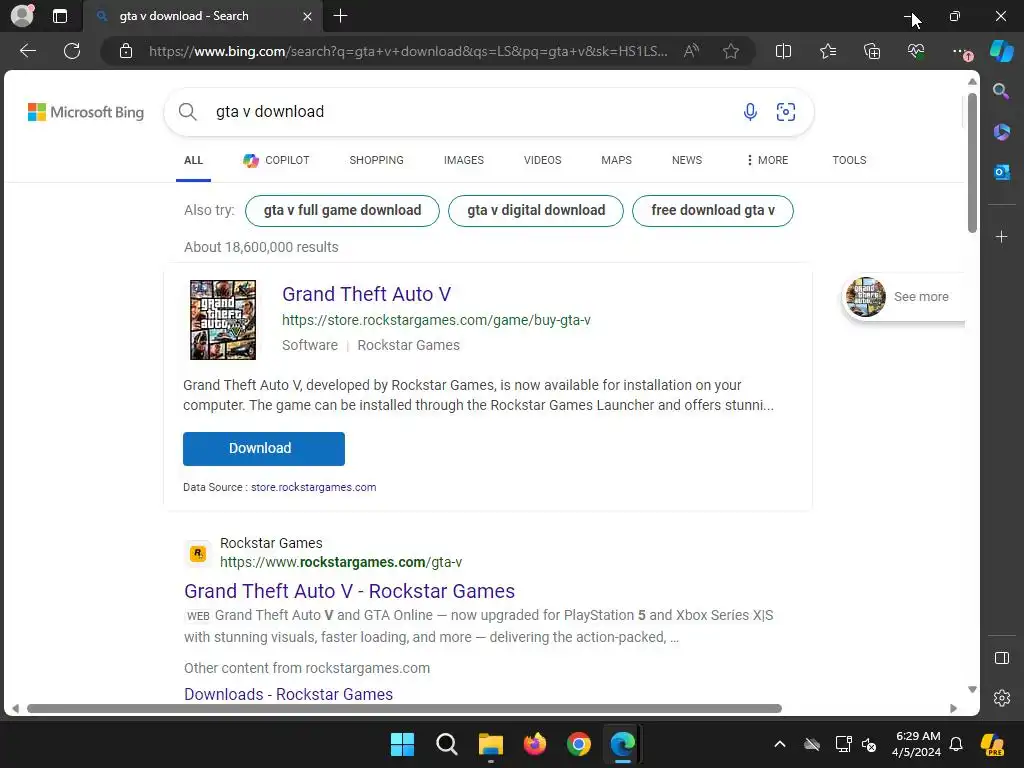
Task: Click magnifier icon in search box
Action: click(x=187, y=112)
